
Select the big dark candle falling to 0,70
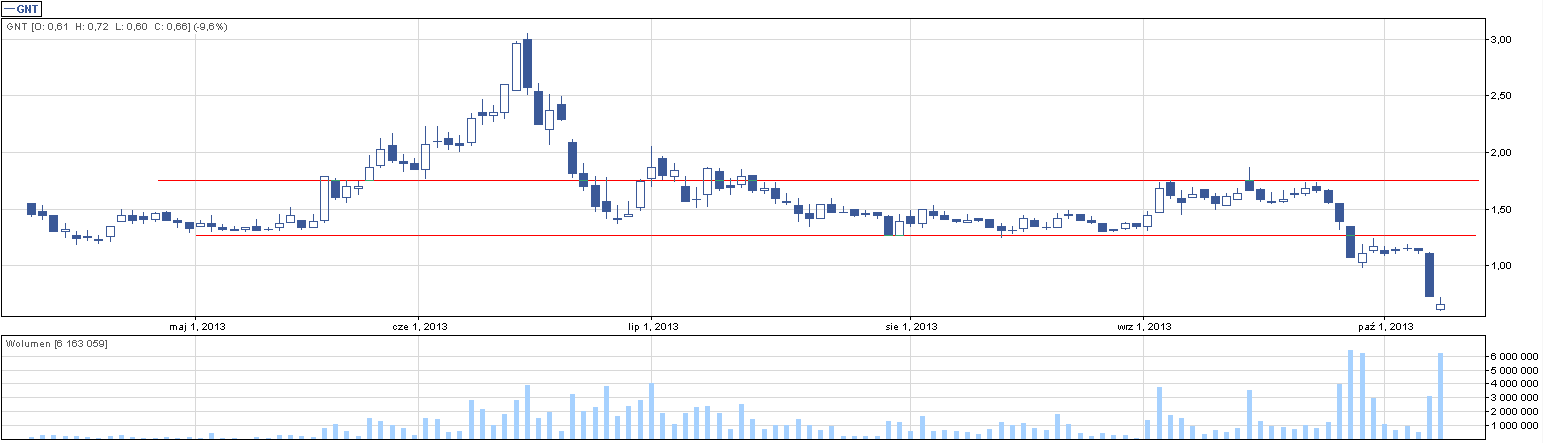click(1430, 275)
